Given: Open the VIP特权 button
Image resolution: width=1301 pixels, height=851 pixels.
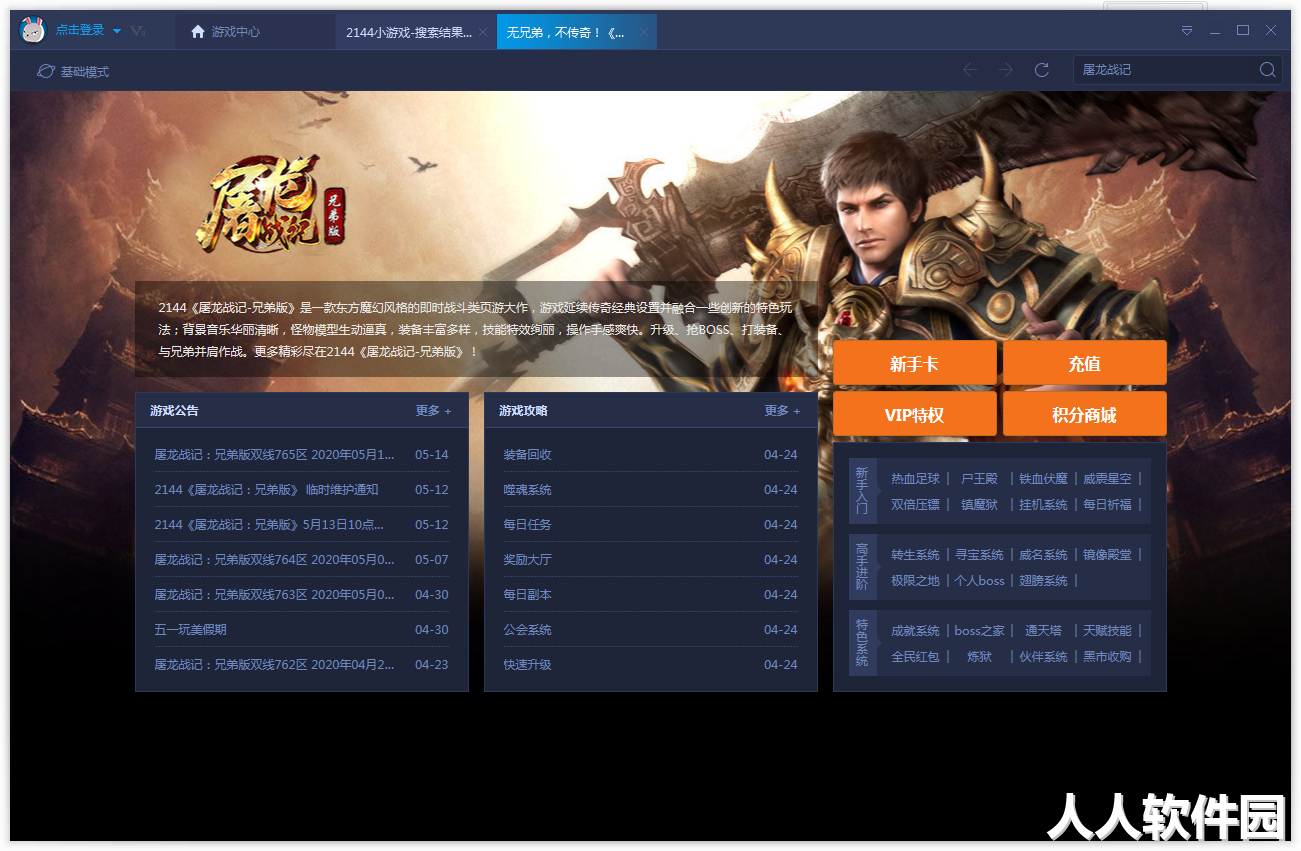Looking at the screenshot, I should (x=914, y=414).
